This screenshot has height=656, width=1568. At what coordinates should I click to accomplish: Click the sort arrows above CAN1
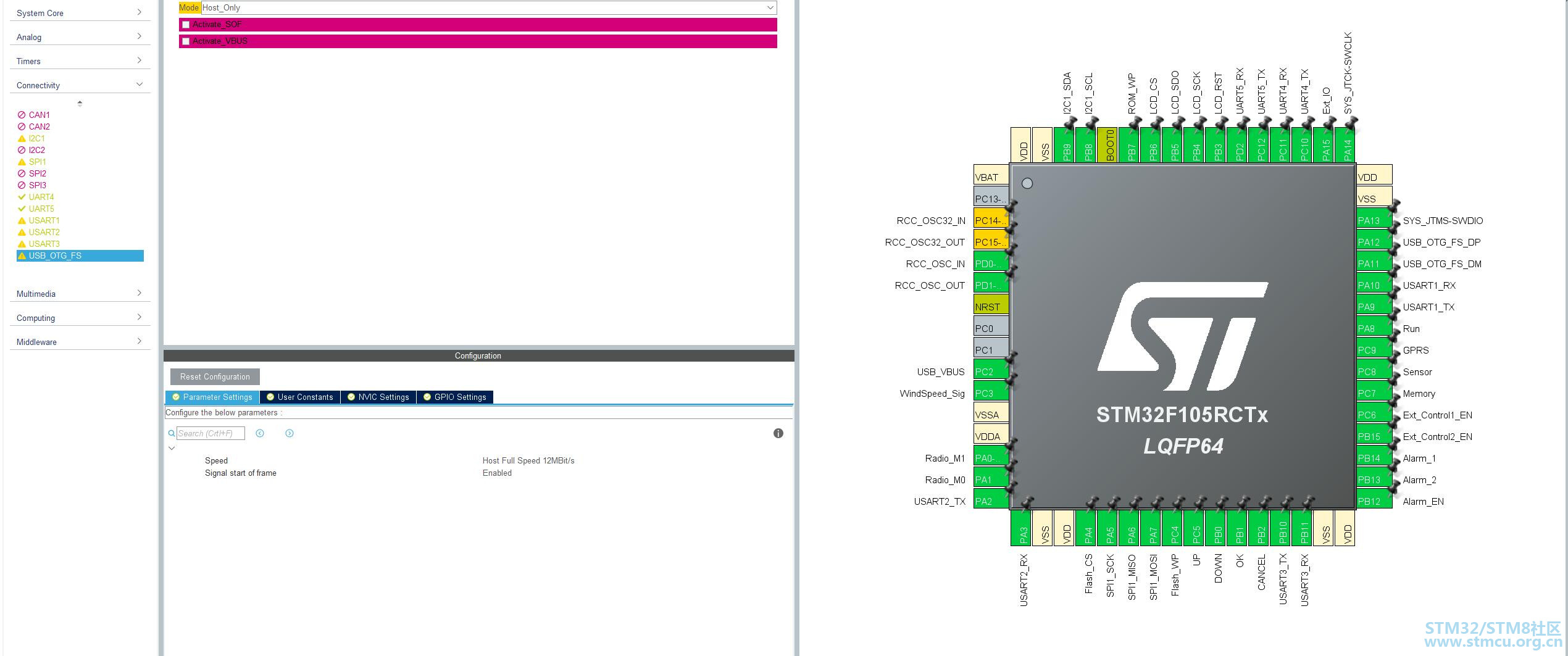[80, 104]
